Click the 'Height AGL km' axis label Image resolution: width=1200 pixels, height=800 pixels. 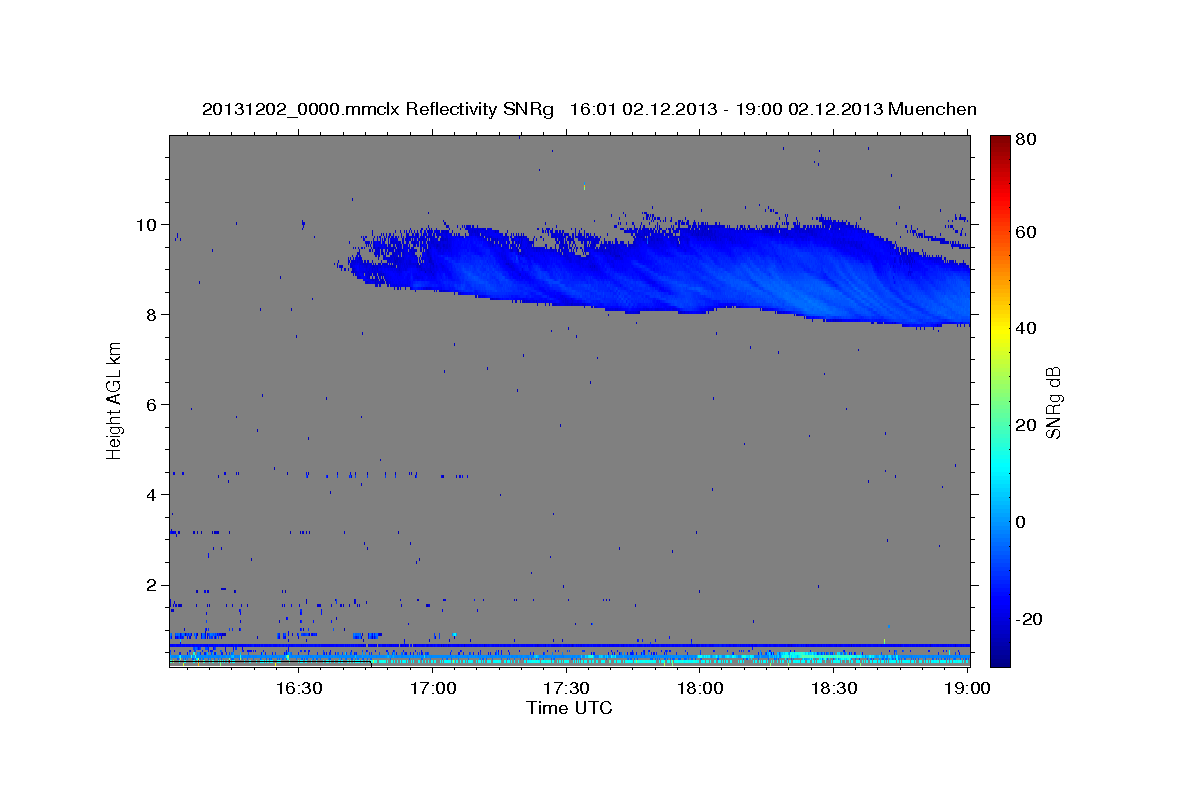coord(115,401)
